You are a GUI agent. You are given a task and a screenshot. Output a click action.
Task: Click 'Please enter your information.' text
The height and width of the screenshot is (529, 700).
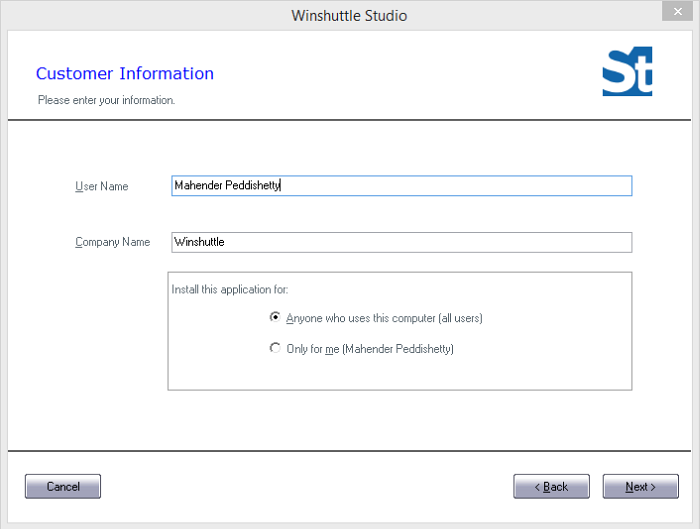(106, 100)
